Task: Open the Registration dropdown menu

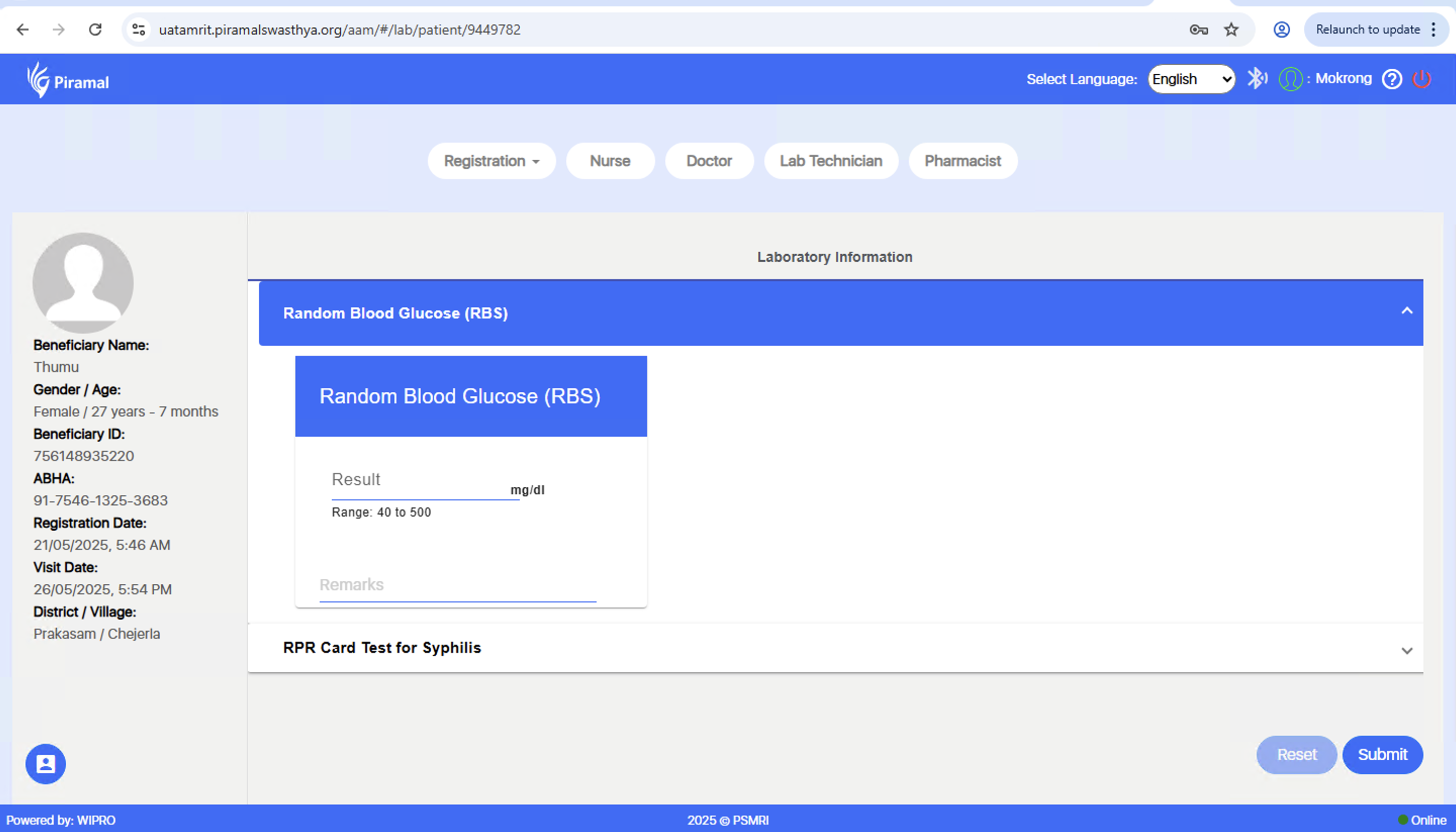Action: pyautogui.click(x=491, y=161)
